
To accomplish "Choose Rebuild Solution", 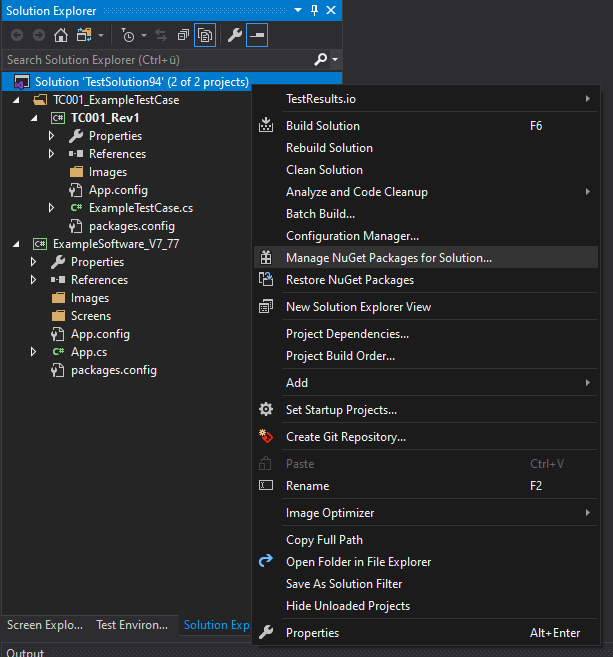I will (x=426, y=148).
